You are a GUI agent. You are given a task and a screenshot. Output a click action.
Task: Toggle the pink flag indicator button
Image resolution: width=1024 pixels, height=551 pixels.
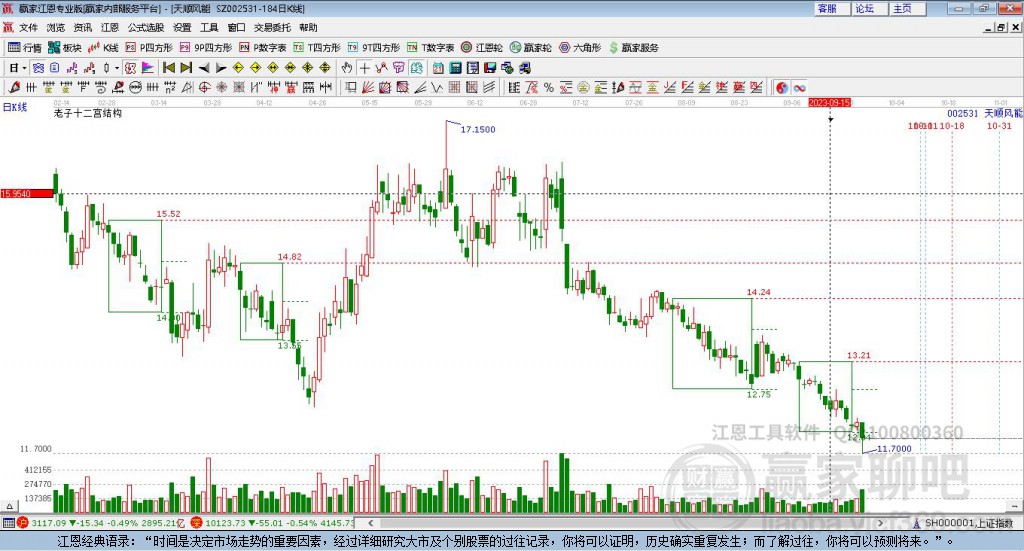pos(148,68)
